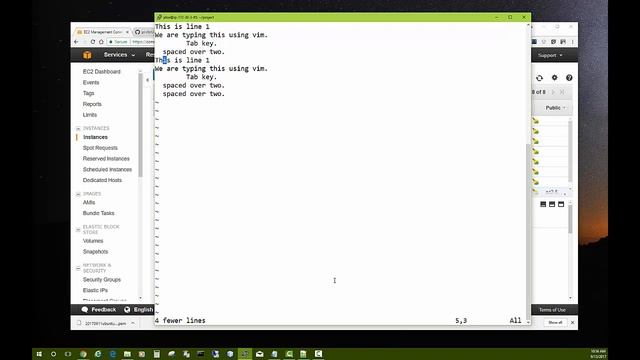Open Dedicated Hosts in the sidebar
The image size is (640, 360).
click(102, 180)
